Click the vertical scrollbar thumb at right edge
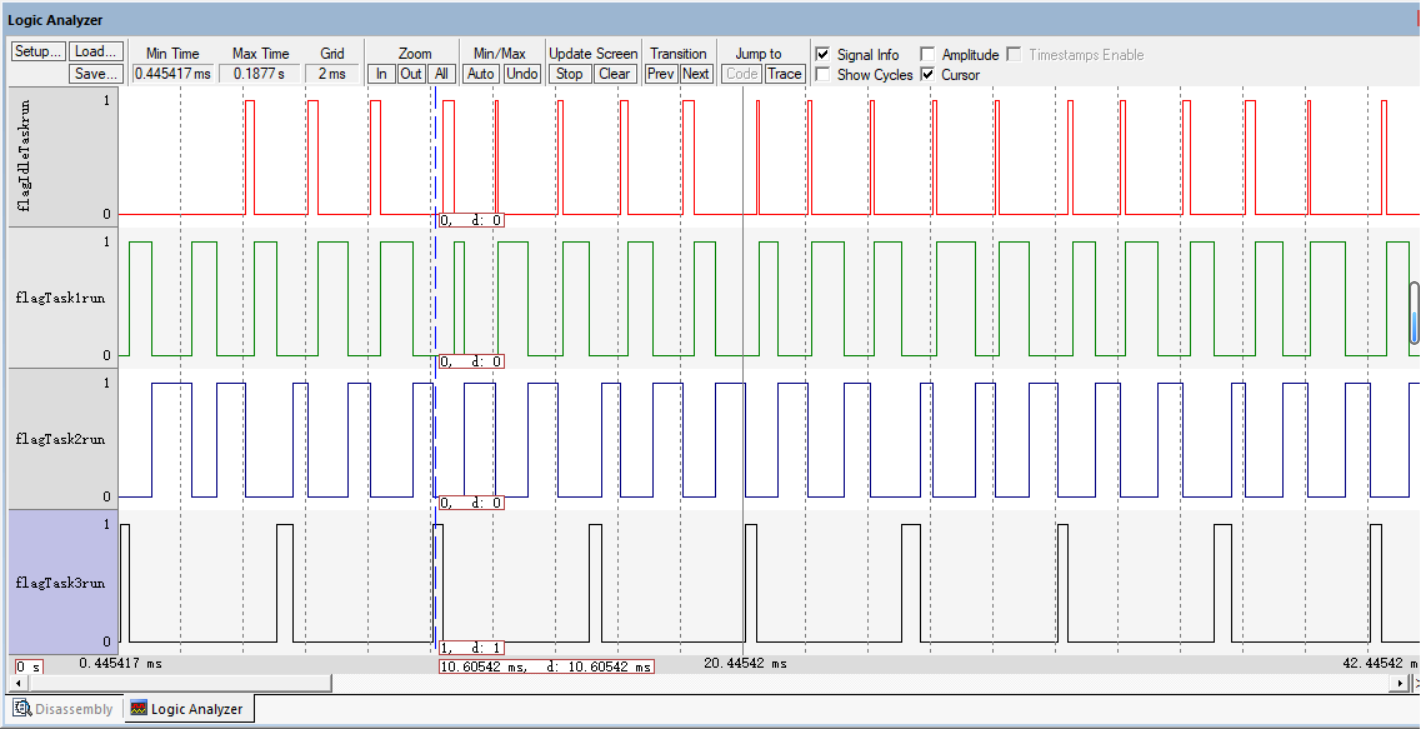Screen dimensions: 1420x729 tap(1414, 313)
